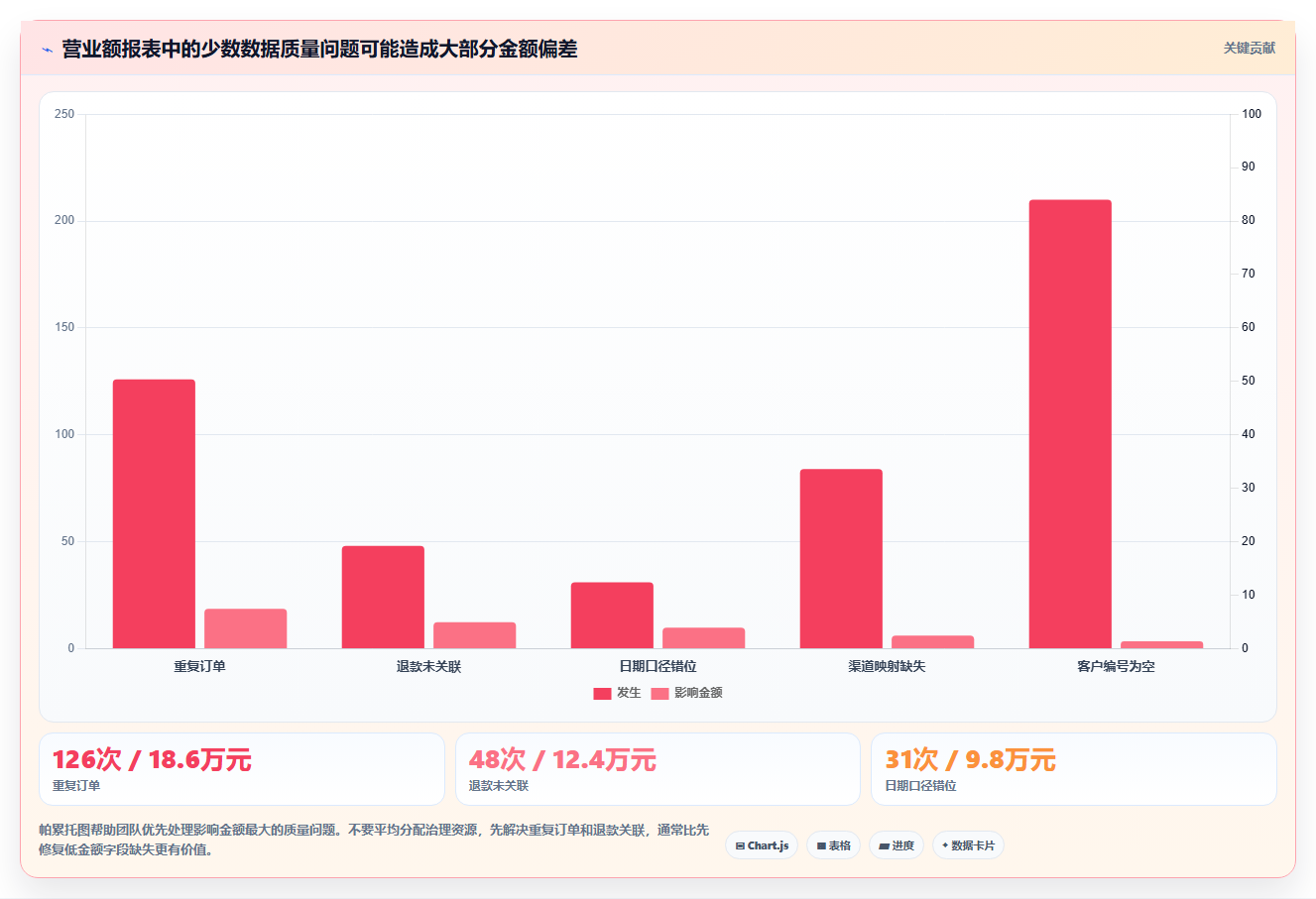The image size is (1316, 899).
Task: Open the 48次 / 12.4万元 data card
Action: pyautogui.click(x=658, y=769)
